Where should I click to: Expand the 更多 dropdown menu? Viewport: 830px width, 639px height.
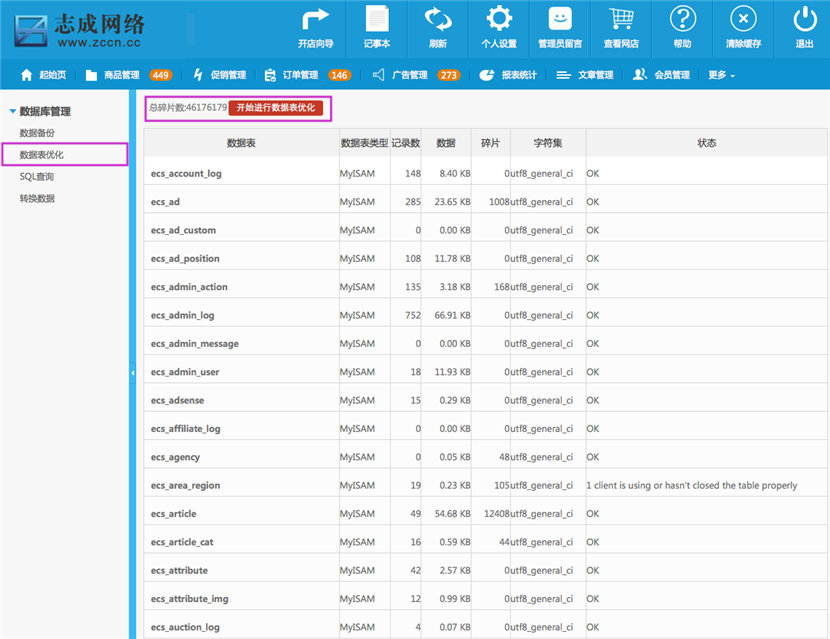point(721,75)
